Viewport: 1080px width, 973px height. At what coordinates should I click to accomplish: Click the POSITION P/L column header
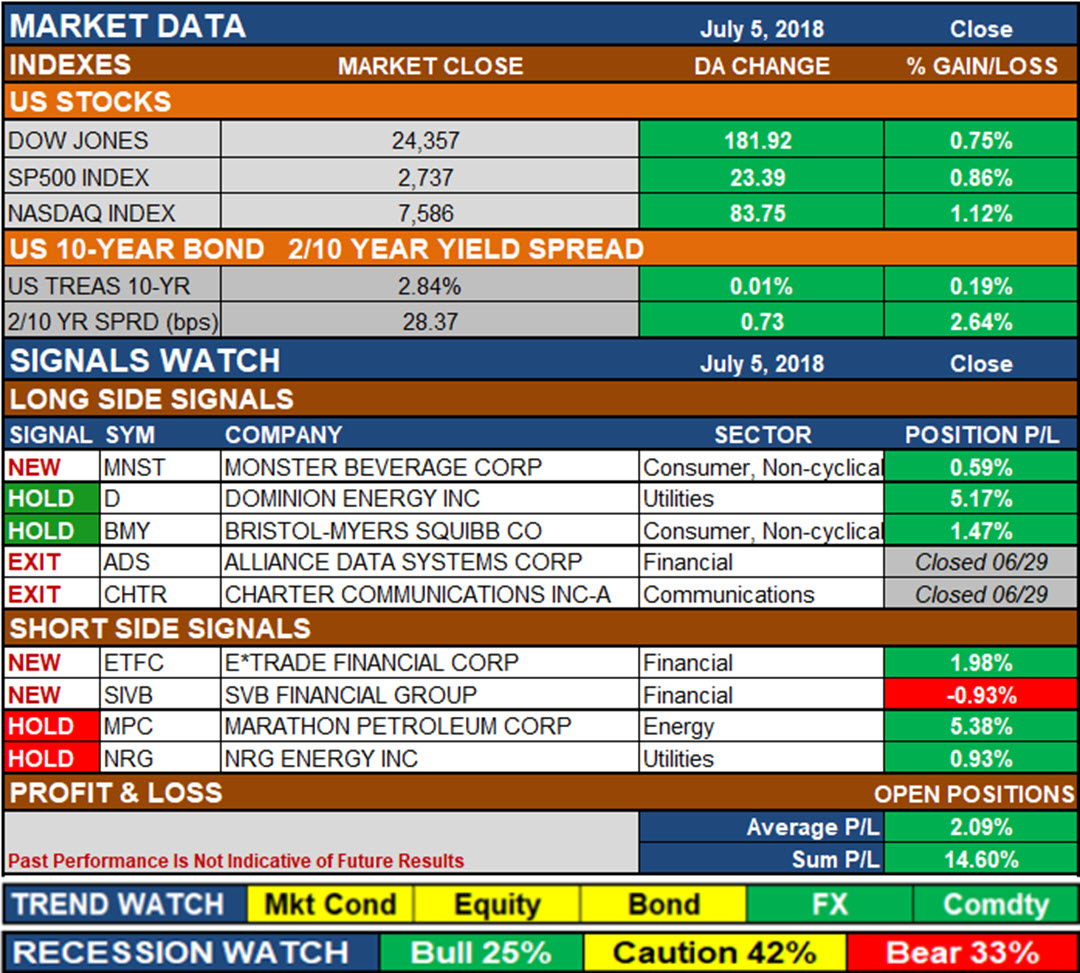[982, 435]
